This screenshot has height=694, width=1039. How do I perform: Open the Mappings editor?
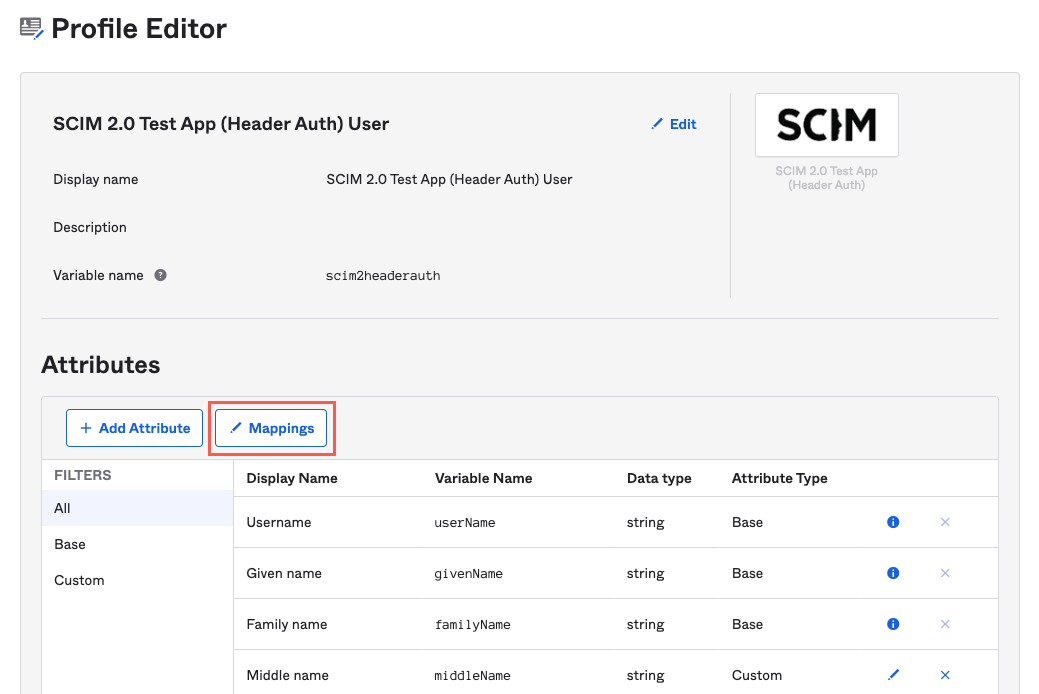[271, 427]
